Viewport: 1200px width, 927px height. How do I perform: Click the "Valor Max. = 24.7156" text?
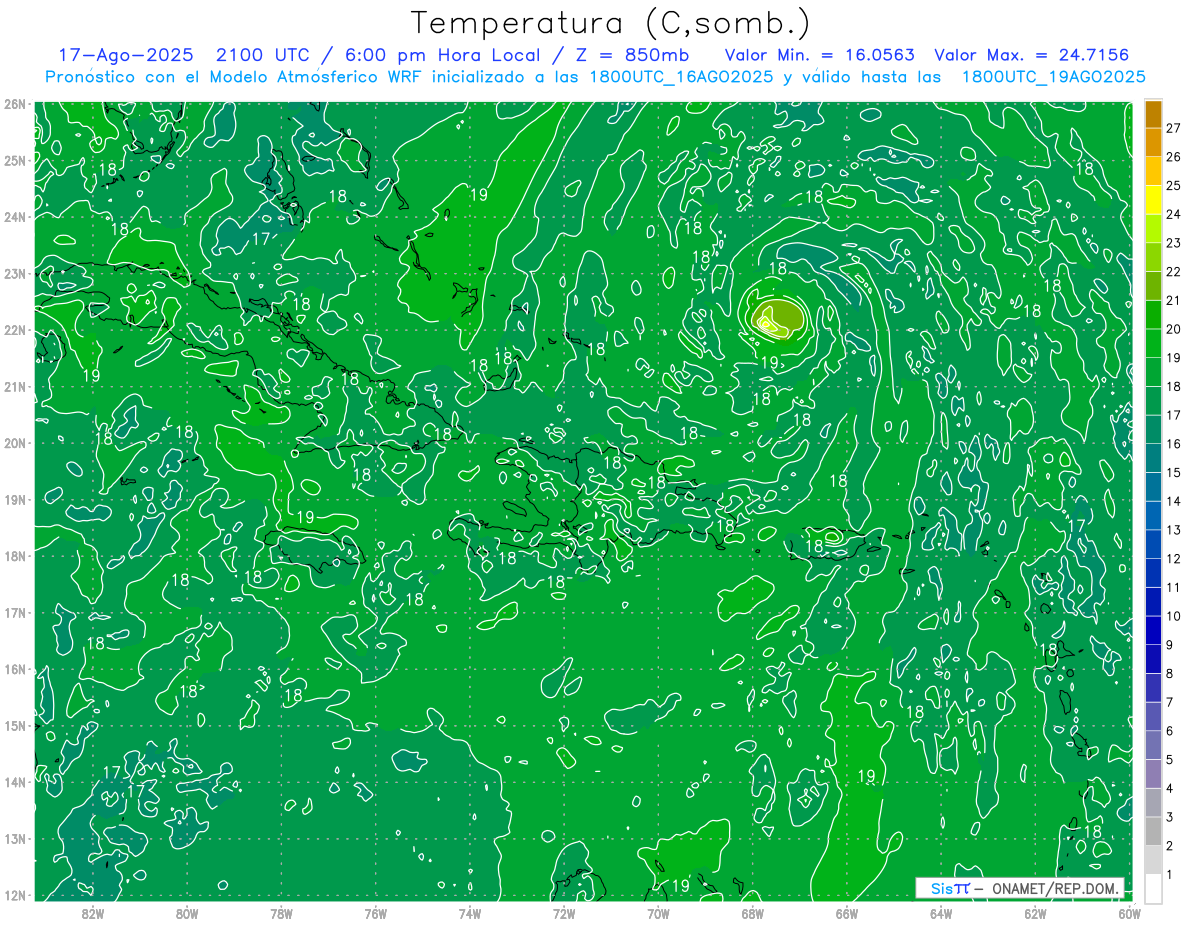tap(1031, 55)
